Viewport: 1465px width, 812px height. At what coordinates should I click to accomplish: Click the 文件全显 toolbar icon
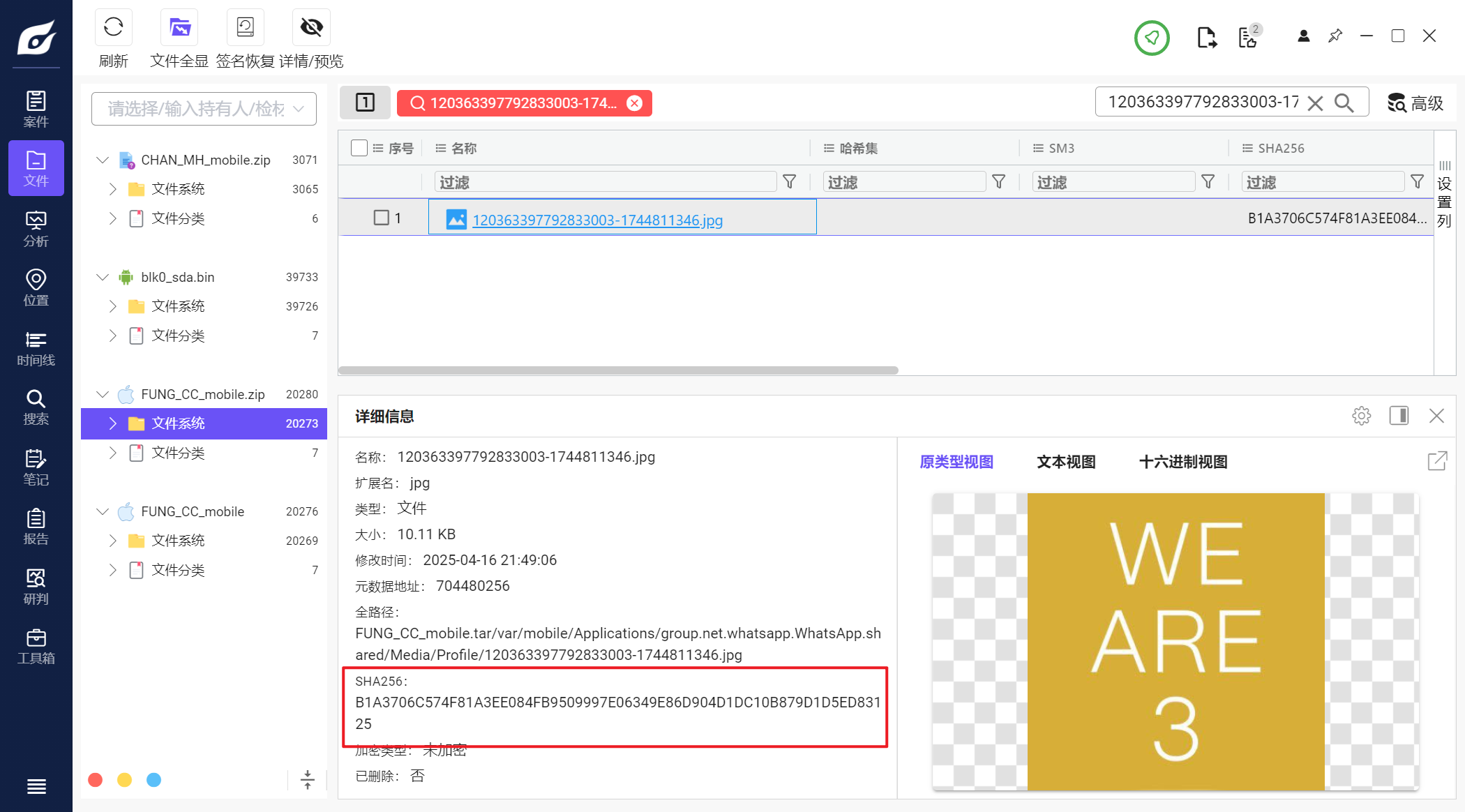179,28
